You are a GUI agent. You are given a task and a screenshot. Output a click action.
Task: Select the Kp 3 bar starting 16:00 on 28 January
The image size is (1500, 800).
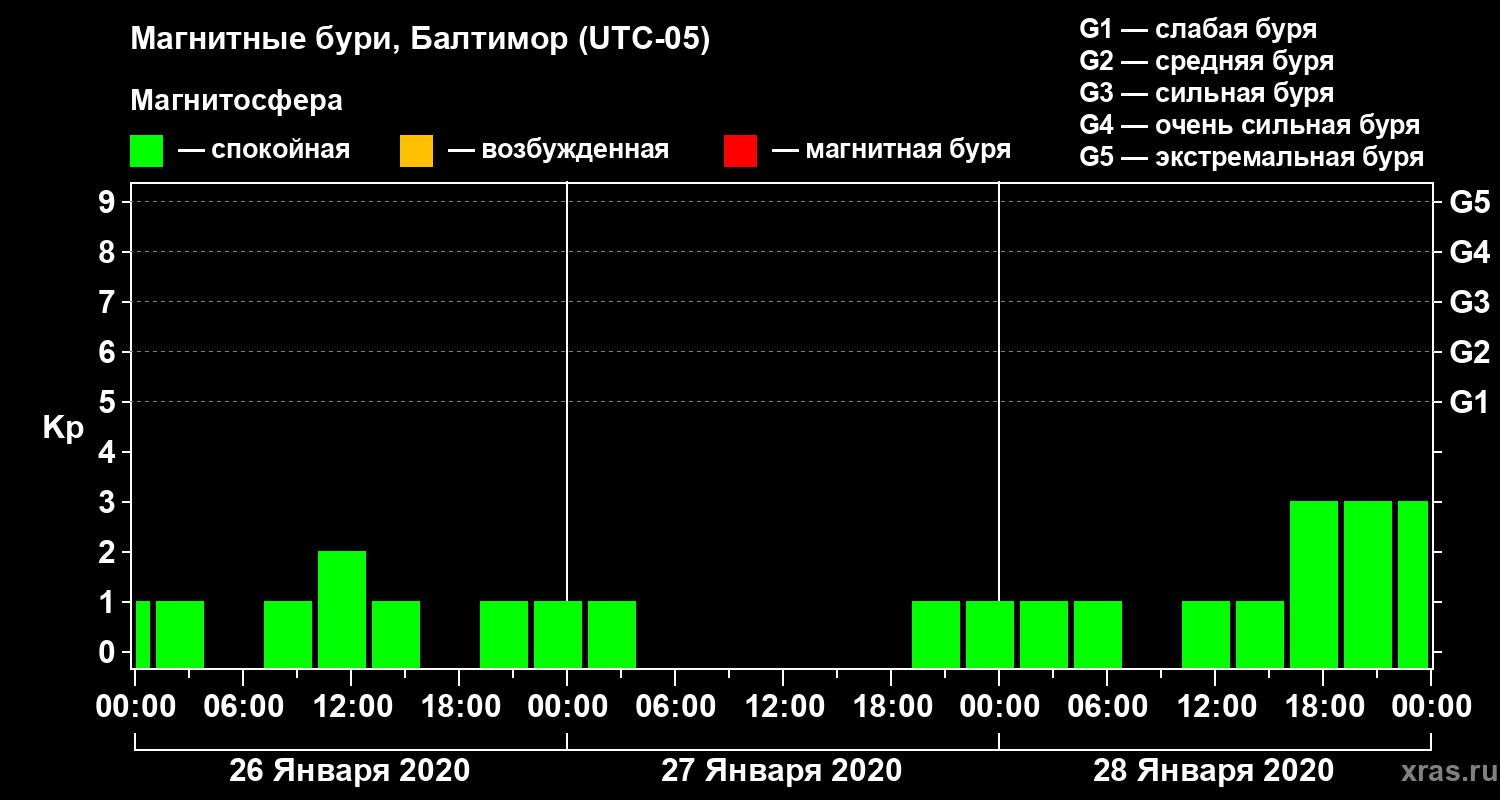(x=1314, y=584)
